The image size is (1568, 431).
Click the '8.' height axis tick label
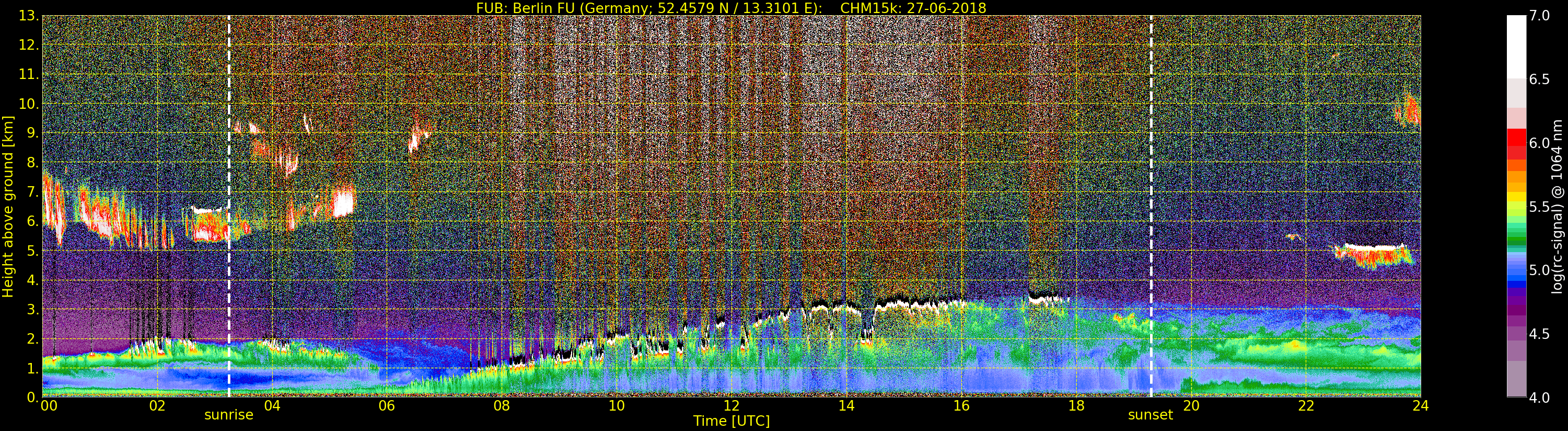tap(32, 163)
